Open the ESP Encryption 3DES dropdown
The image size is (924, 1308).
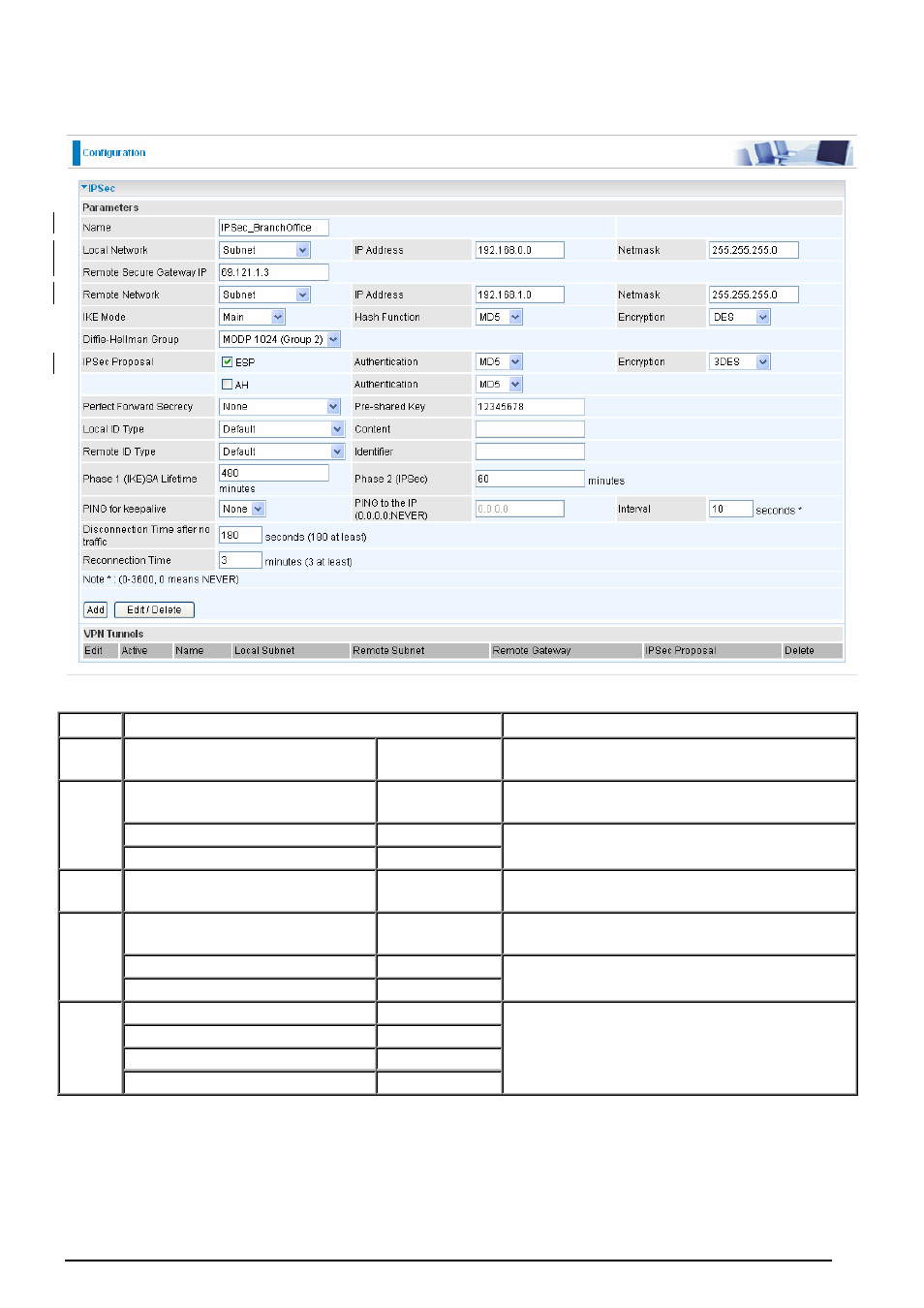click(x=740, y=361)
